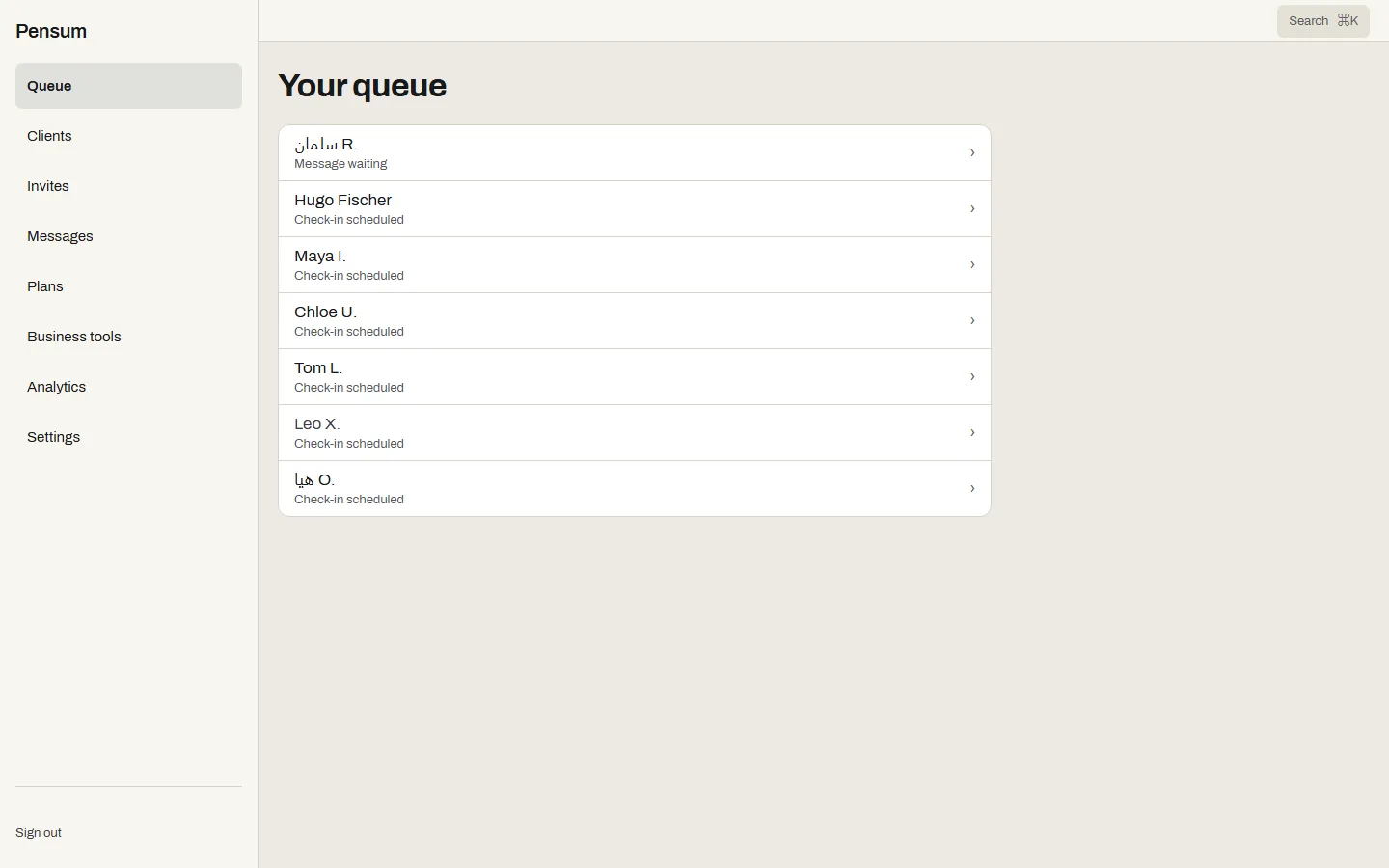Select the سلمان R. name text
The image size is (1389, 868).
pos(326,145)
